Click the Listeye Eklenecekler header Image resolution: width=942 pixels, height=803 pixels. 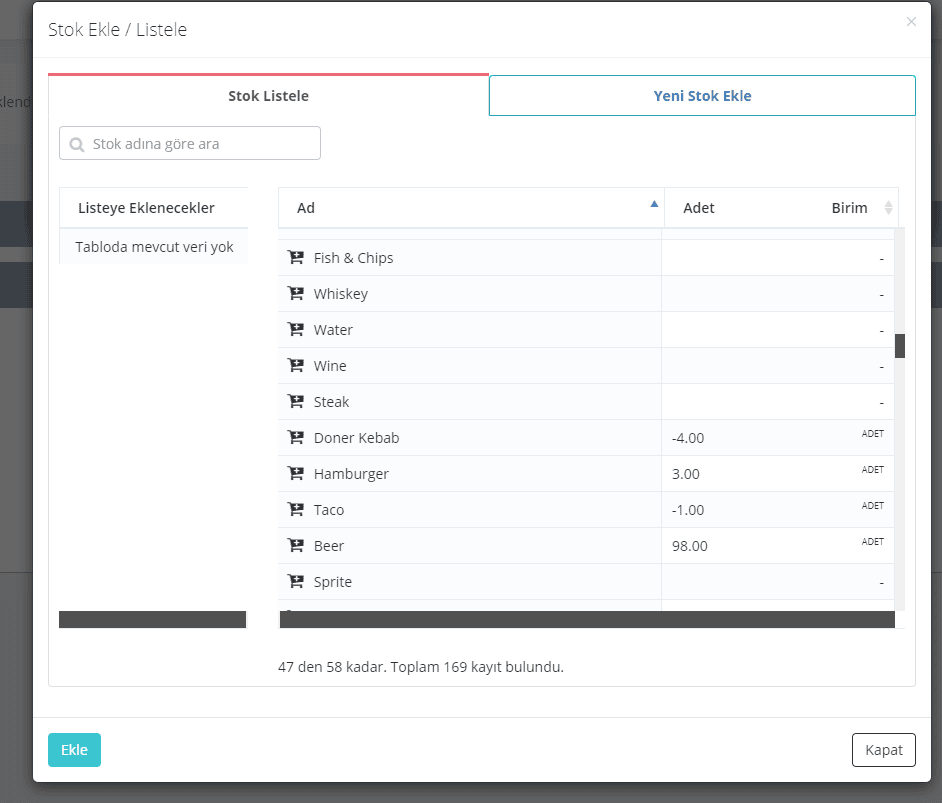(x=146, y=208)
